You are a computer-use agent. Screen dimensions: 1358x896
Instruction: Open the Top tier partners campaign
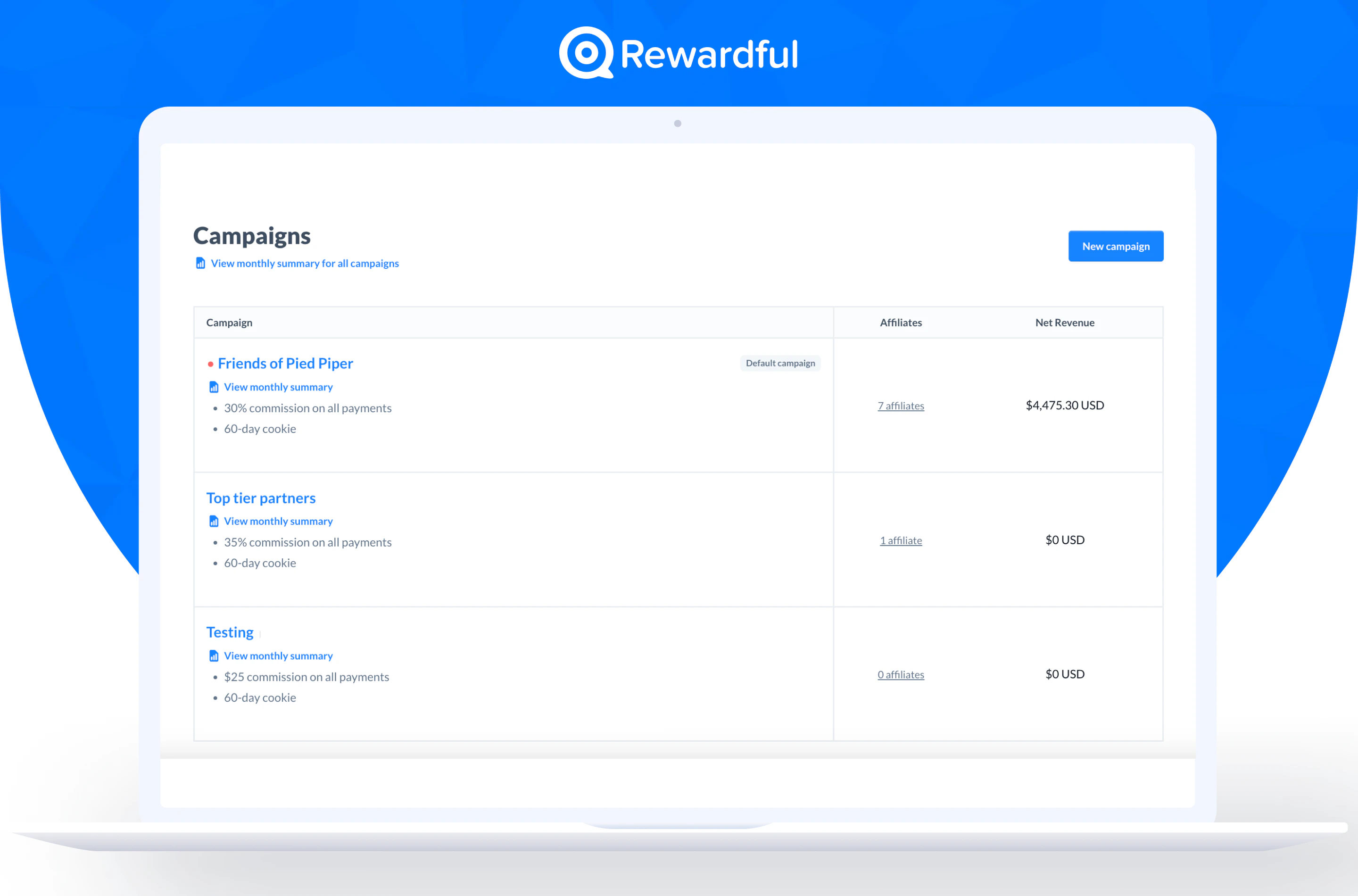point(261,498)
